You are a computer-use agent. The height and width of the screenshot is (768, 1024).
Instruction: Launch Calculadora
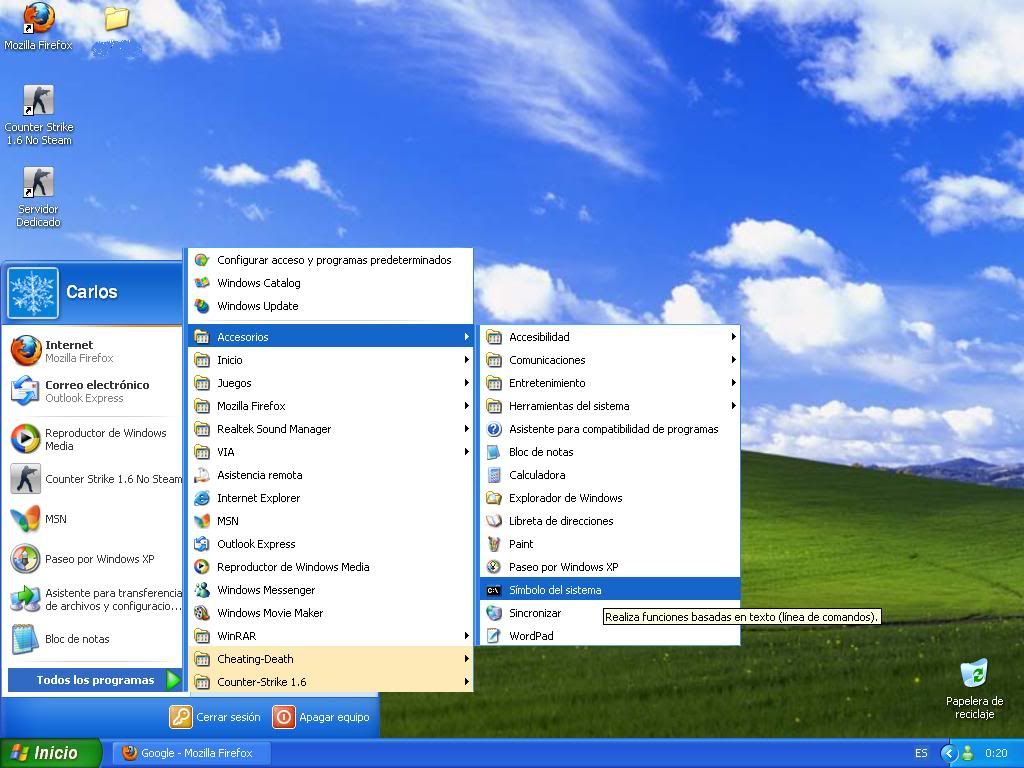[x=610, y=475]
